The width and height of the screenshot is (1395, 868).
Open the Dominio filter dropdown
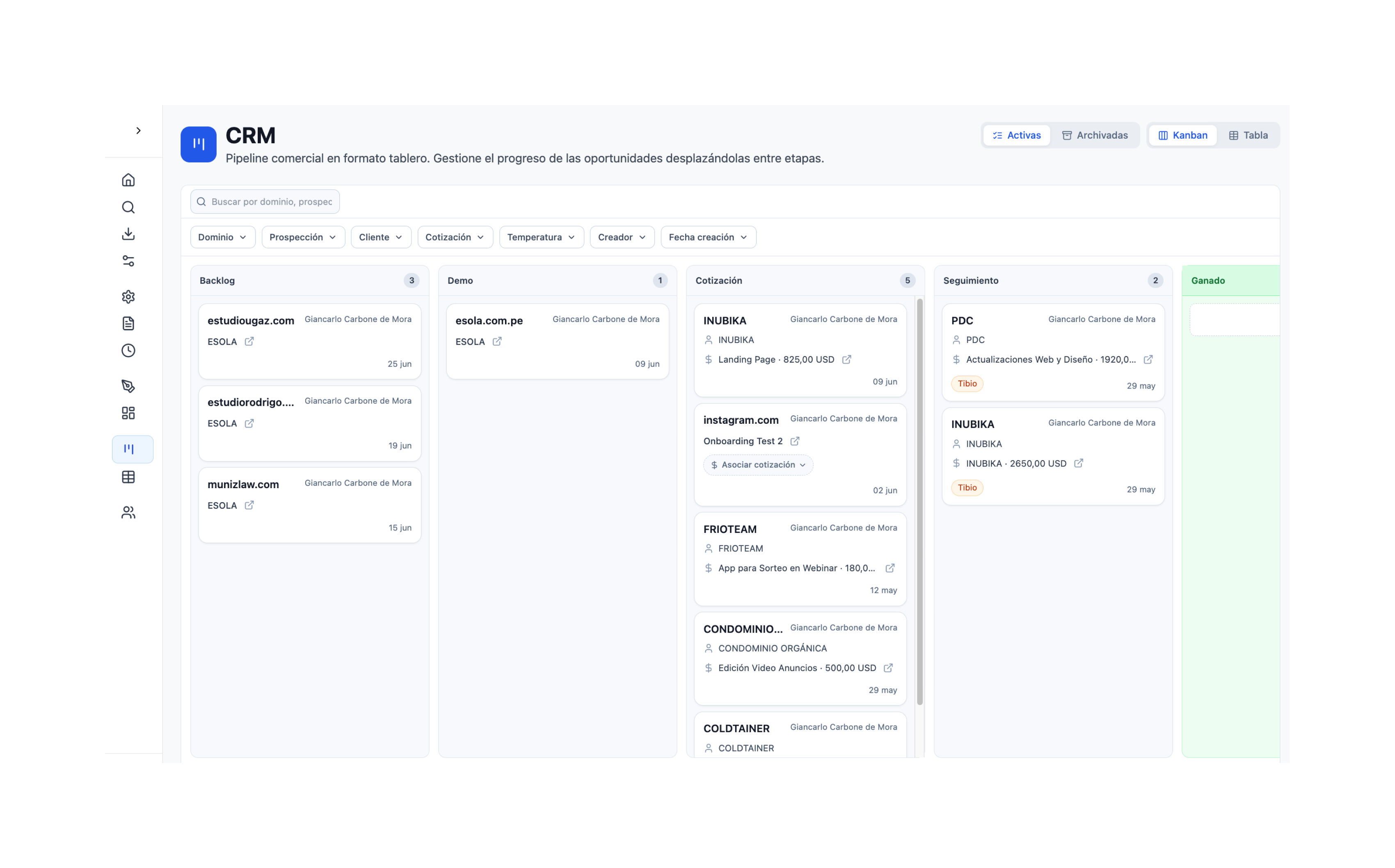[x=223, y=237]
